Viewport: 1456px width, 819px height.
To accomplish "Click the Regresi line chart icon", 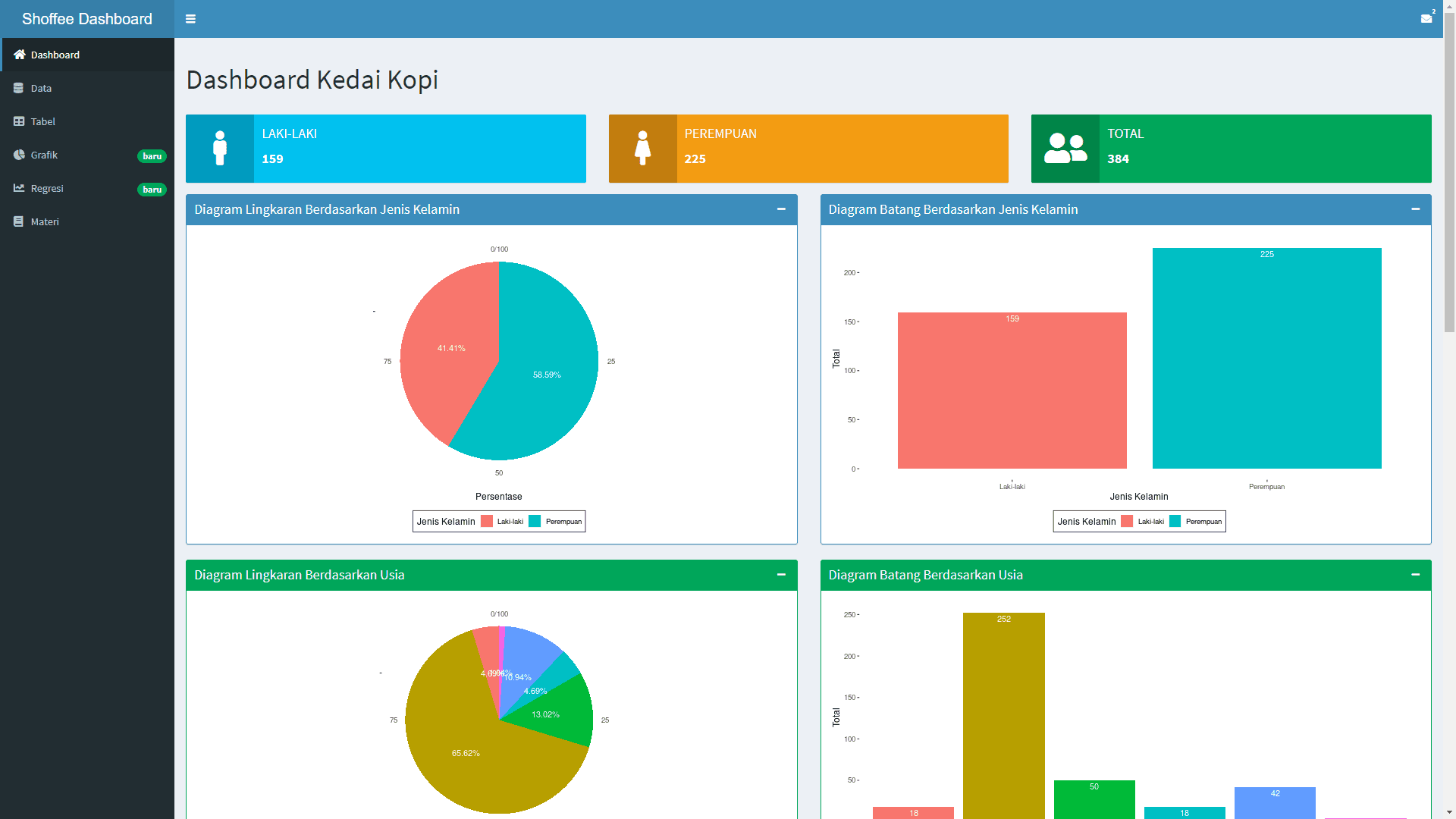I will [x=19, y=188].
